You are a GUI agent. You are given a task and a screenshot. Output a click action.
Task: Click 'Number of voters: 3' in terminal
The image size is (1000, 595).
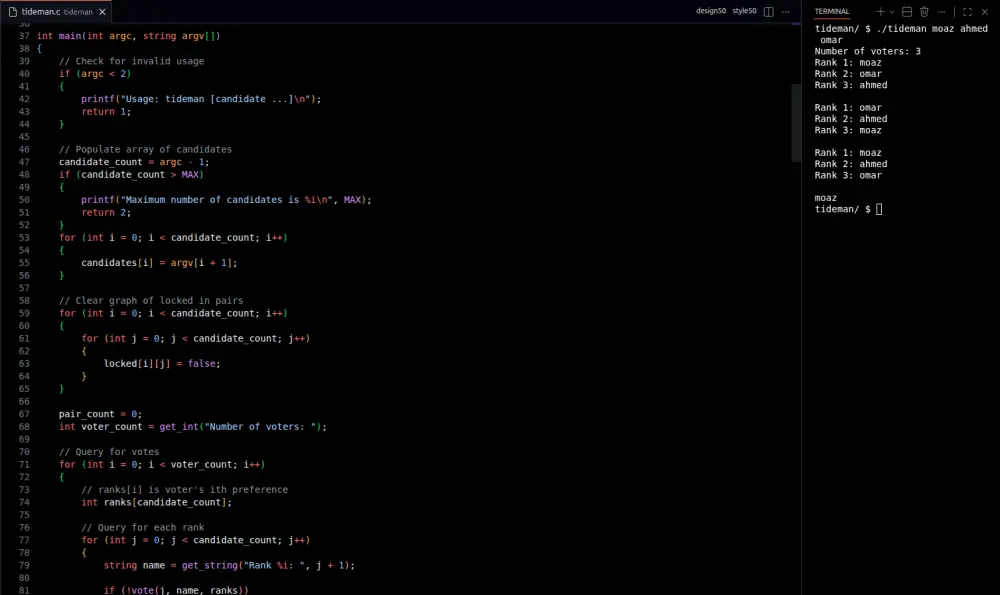(x=867, y=51)
